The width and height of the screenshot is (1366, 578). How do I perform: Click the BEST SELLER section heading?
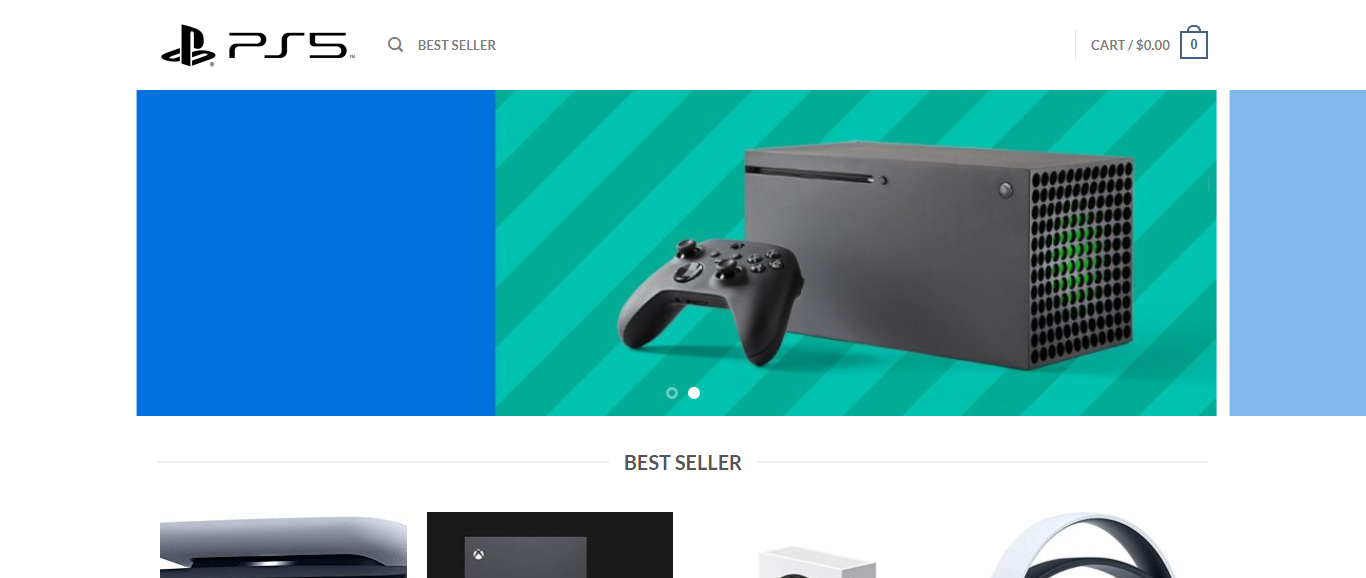683,463
